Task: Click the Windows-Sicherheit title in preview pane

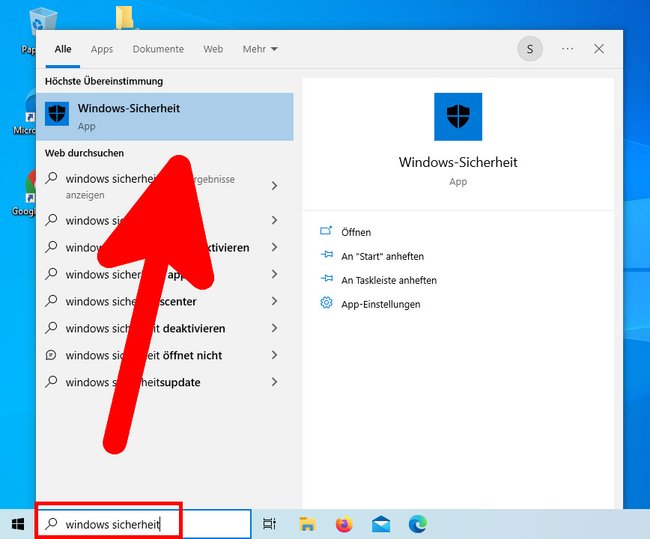Action: click(458, 162)
